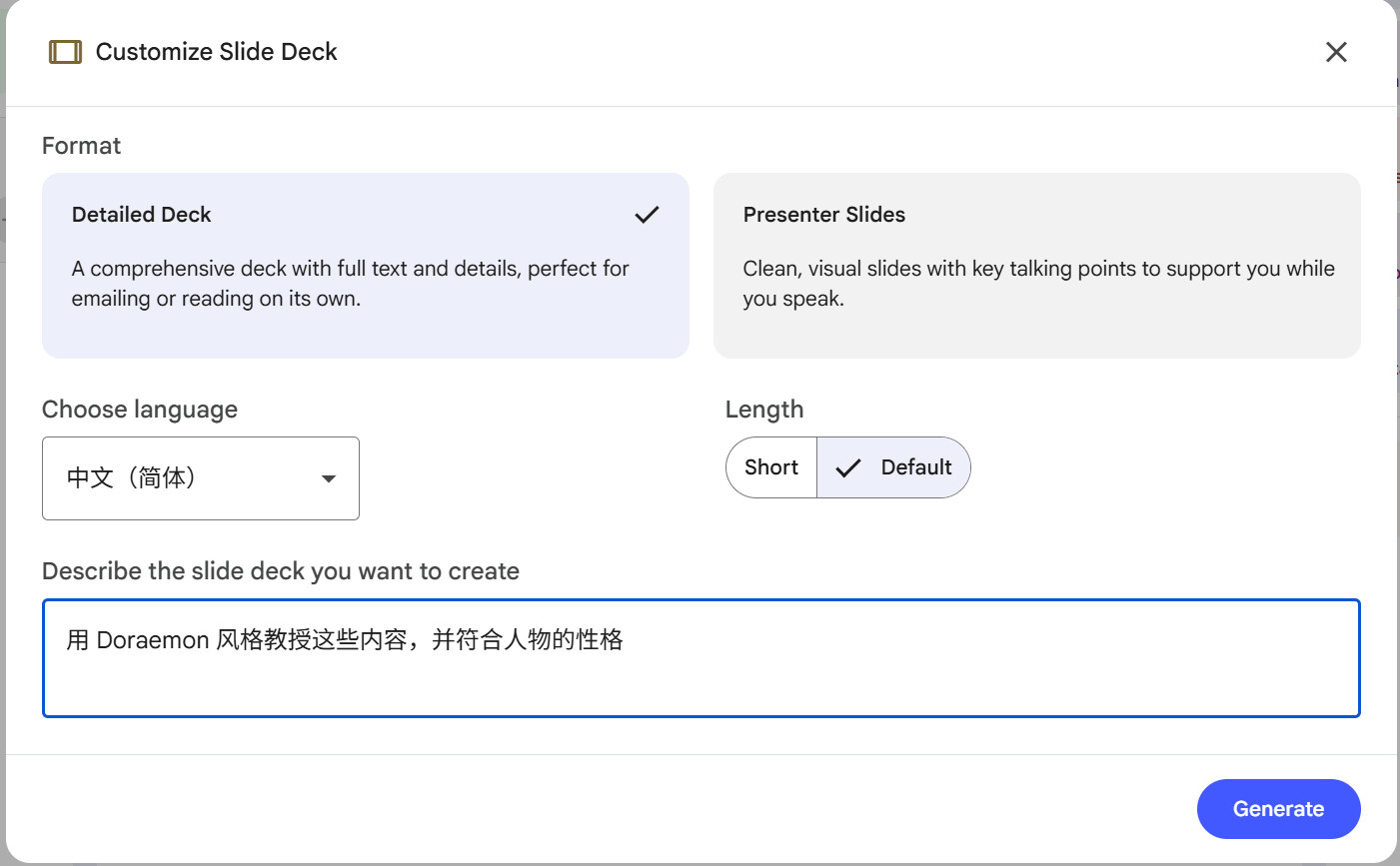Click the Customize Slide Deck title text
Screen dimensions: 1400x866
point(217,52)
